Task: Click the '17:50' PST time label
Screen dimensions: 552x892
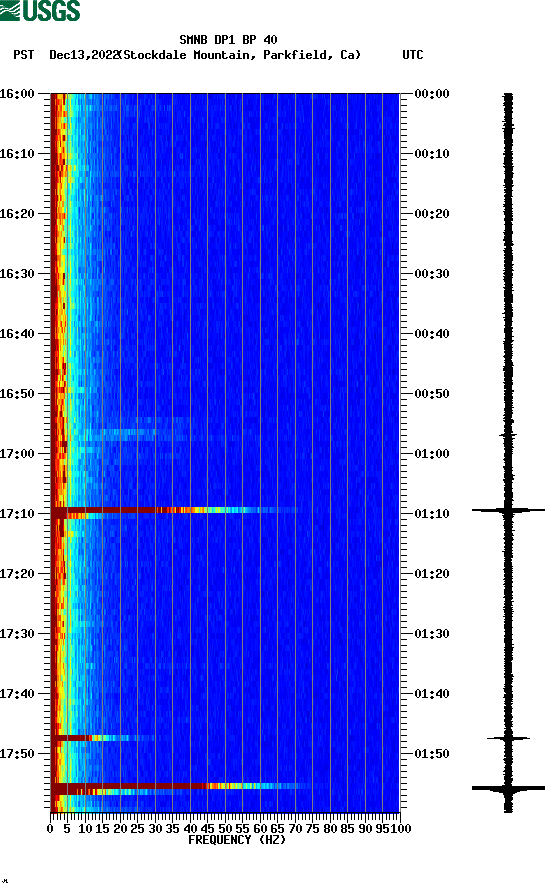Action: click(x=17, y=754)
